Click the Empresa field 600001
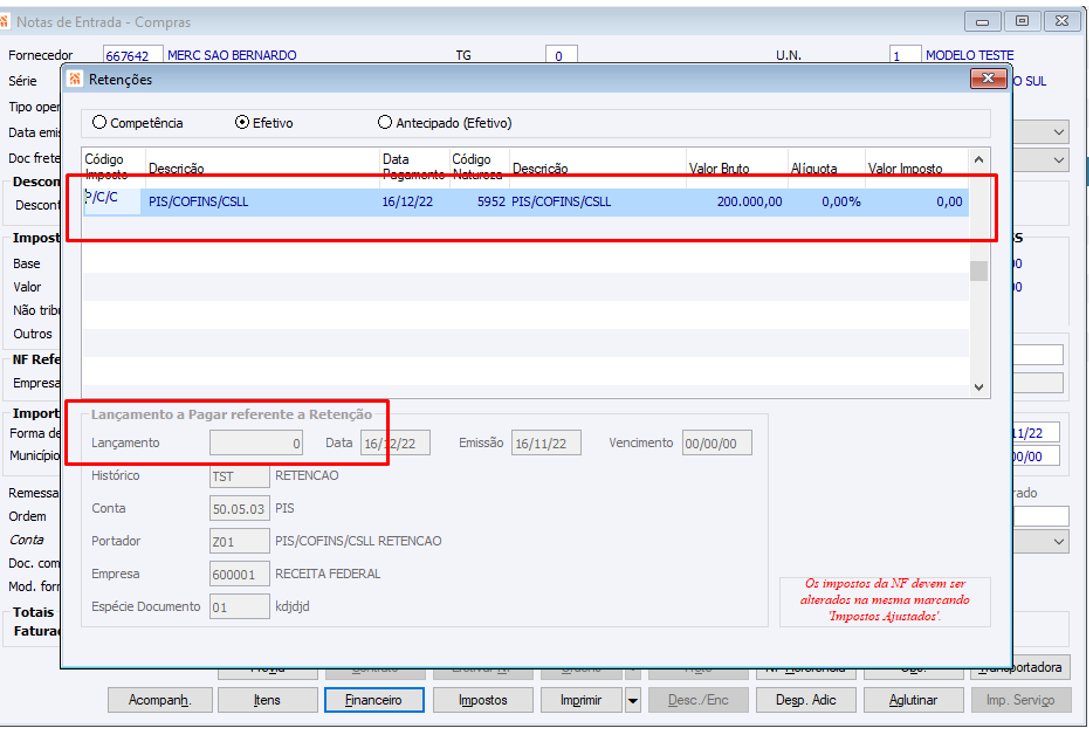Image resolution: width=1089 pixels, height=729 pixels. (240, 574)
